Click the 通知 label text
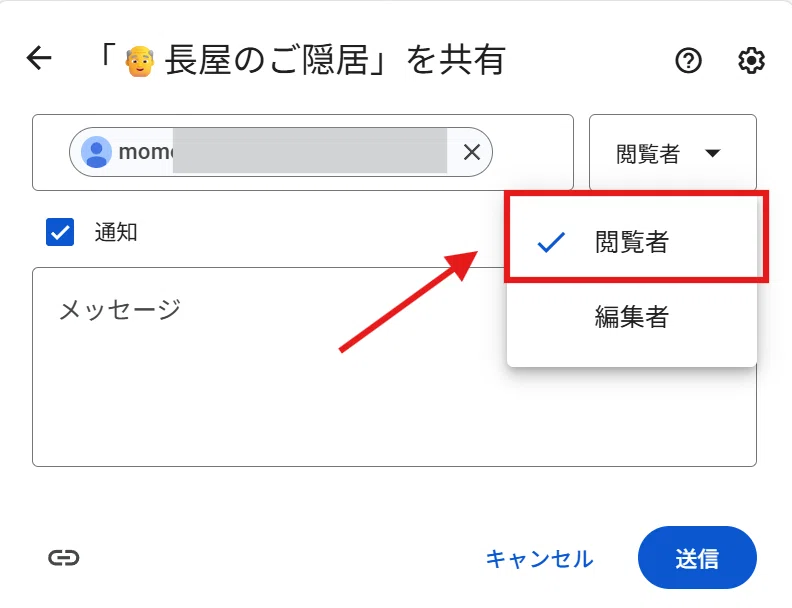The height and width of the screenshot is (608, 792). coord(116,232)
